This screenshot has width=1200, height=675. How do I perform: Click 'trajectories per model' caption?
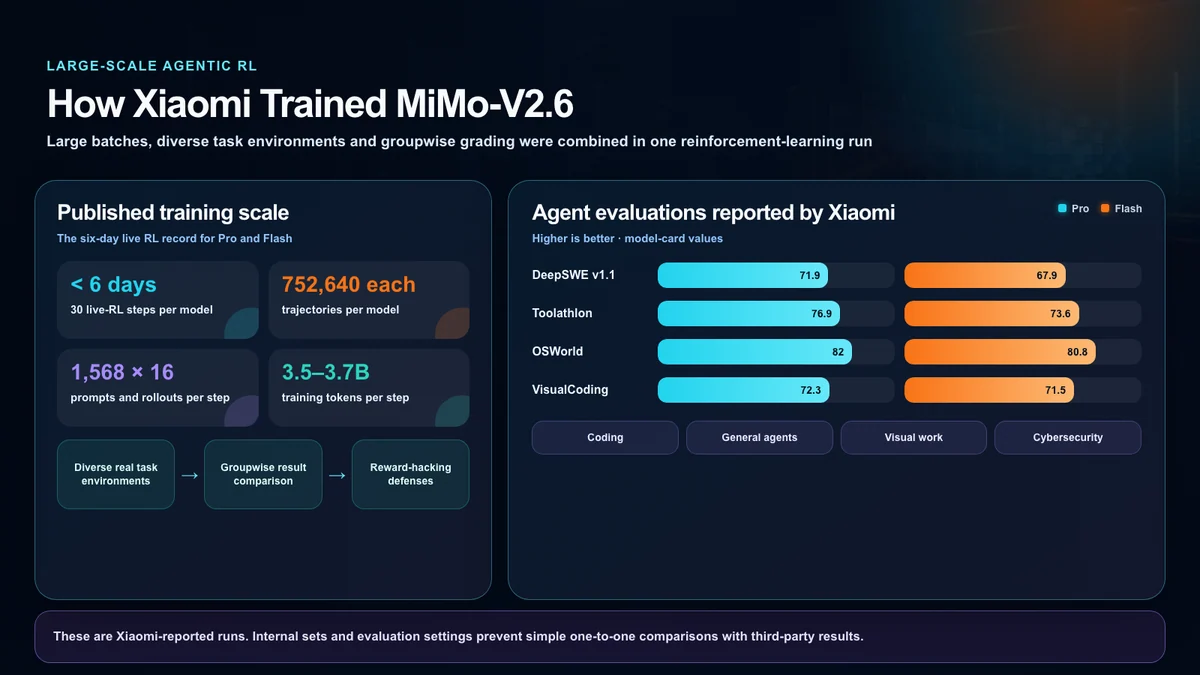[x=341, y=310]
